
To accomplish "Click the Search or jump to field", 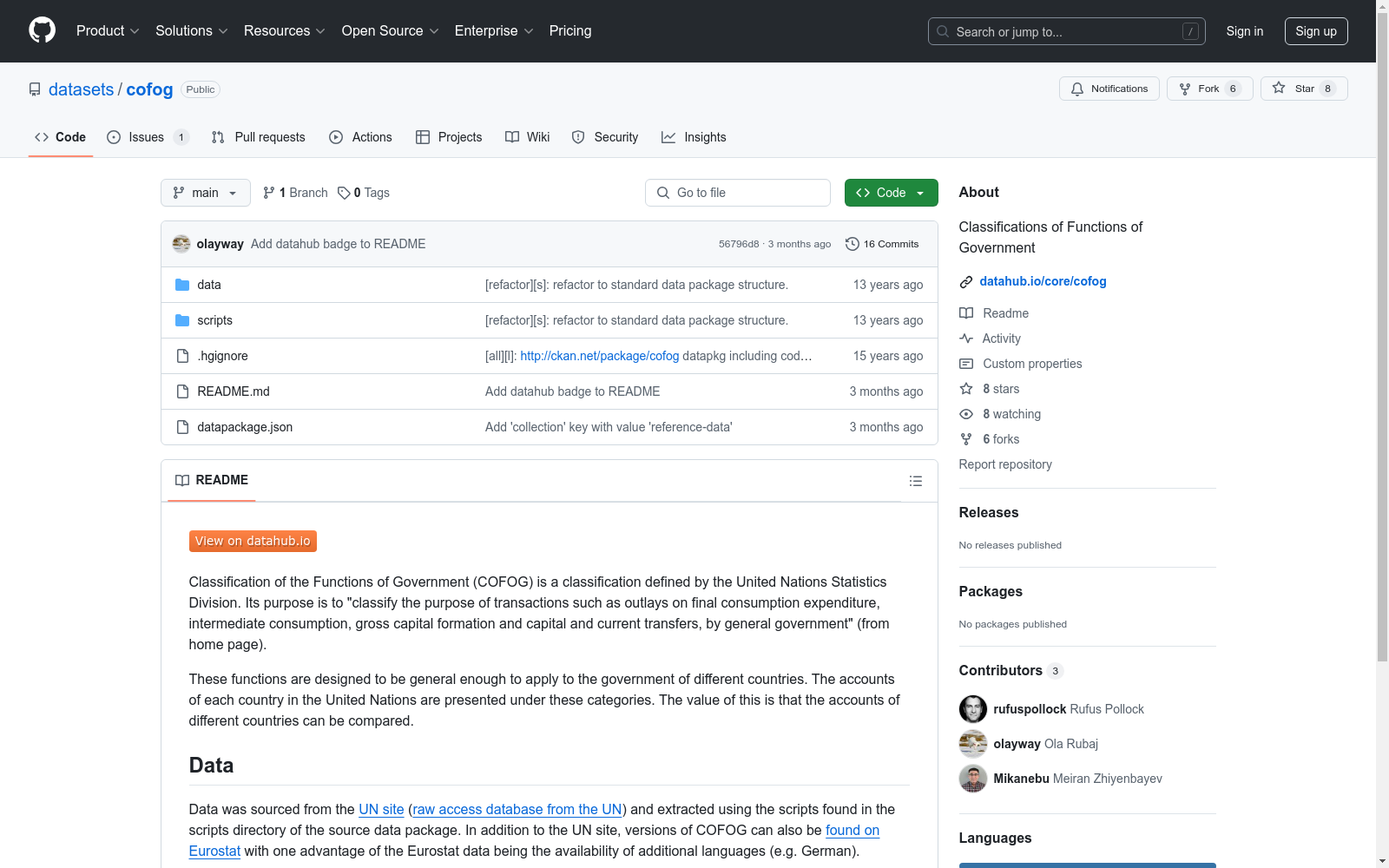I will (1067, 31).
